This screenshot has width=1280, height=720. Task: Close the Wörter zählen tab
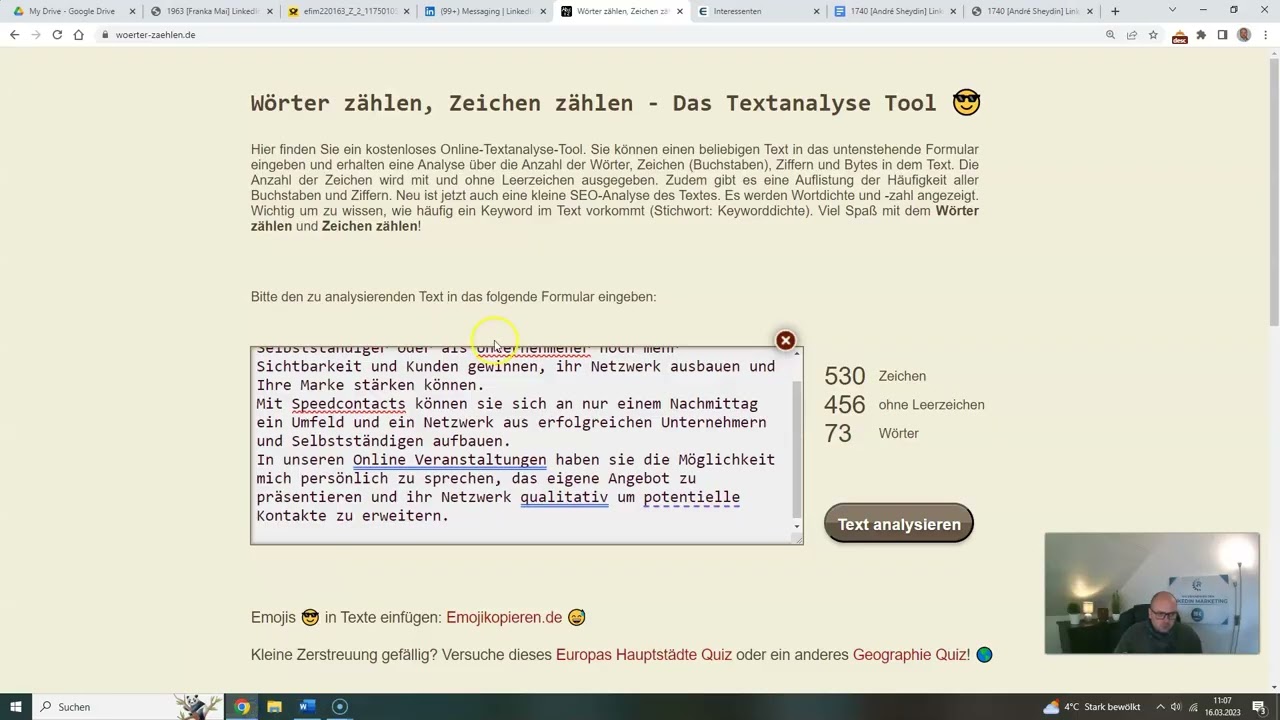click(680, 11)
